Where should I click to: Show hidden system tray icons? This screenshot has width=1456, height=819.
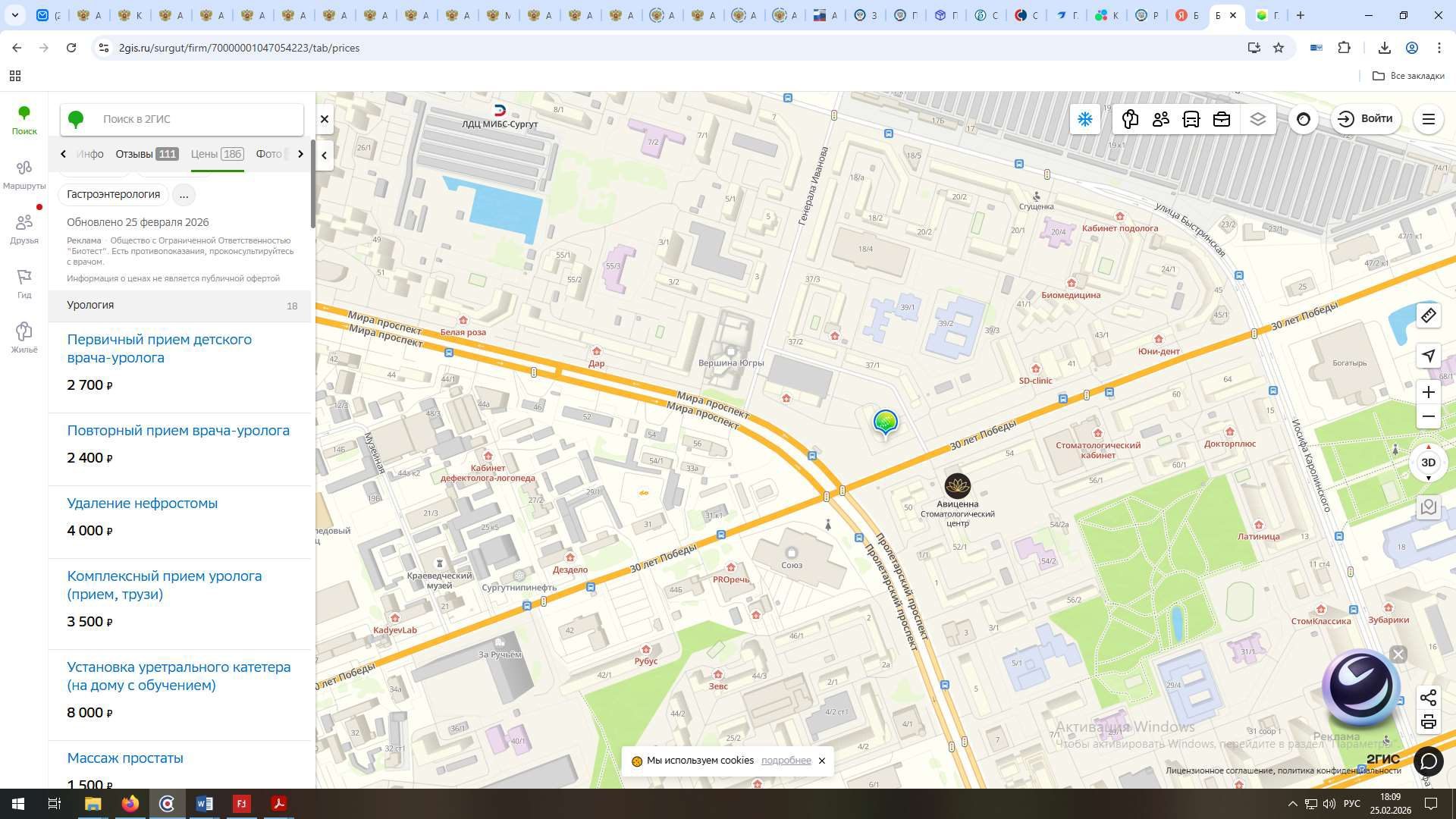point(1292,804)
